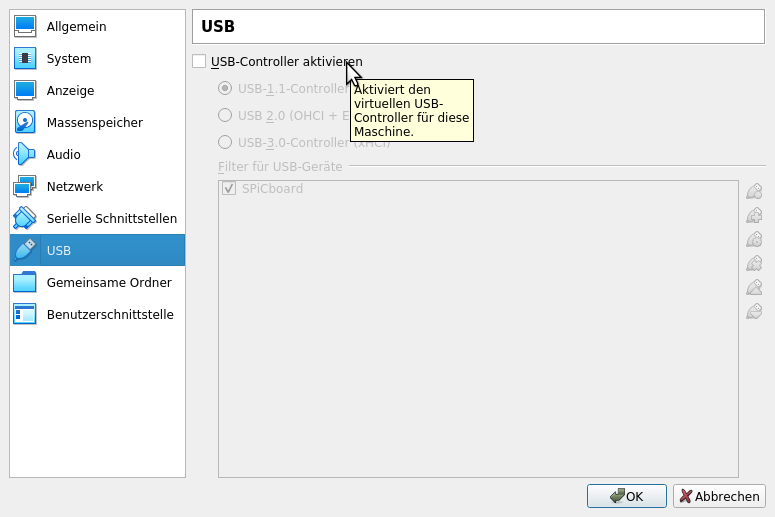Select the USB-3.0-Controller radio button
This screenshot has width=775, height=517.
tap(225, 142)
